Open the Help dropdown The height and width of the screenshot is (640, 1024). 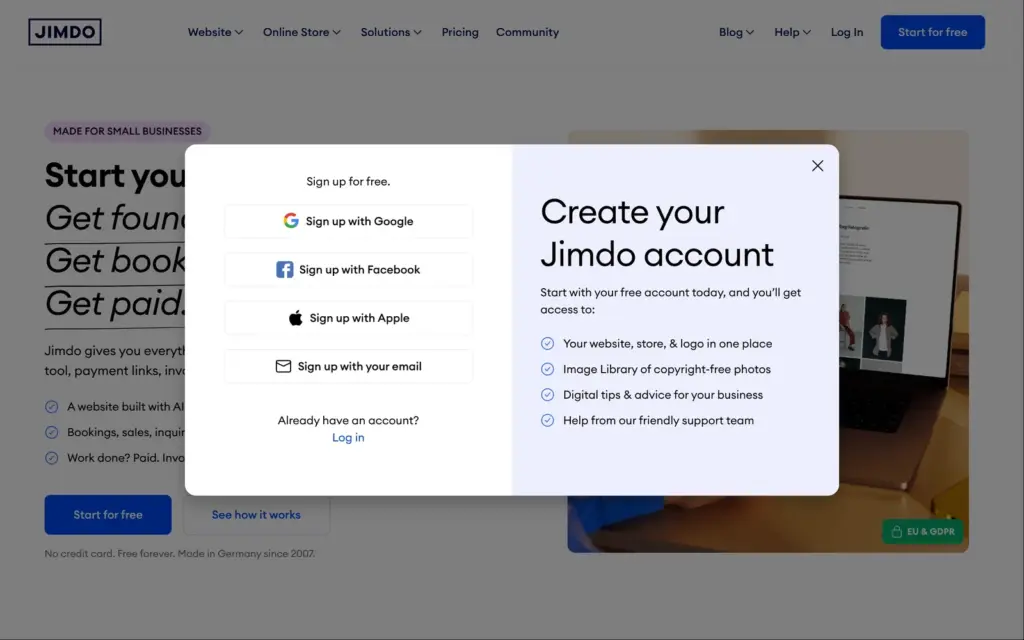pyautogui.click(x=792, y=32)
